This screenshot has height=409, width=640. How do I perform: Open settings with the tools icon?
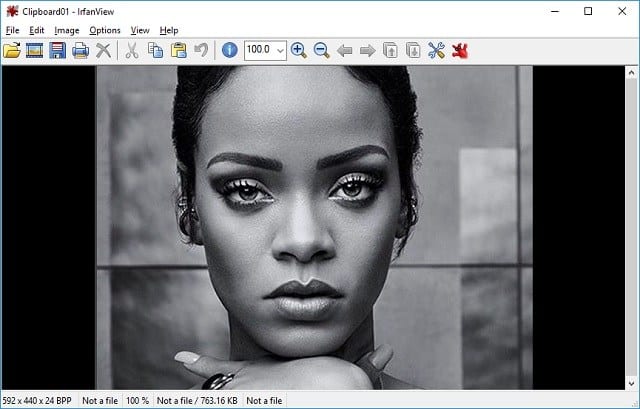click(x=436, y=50)
